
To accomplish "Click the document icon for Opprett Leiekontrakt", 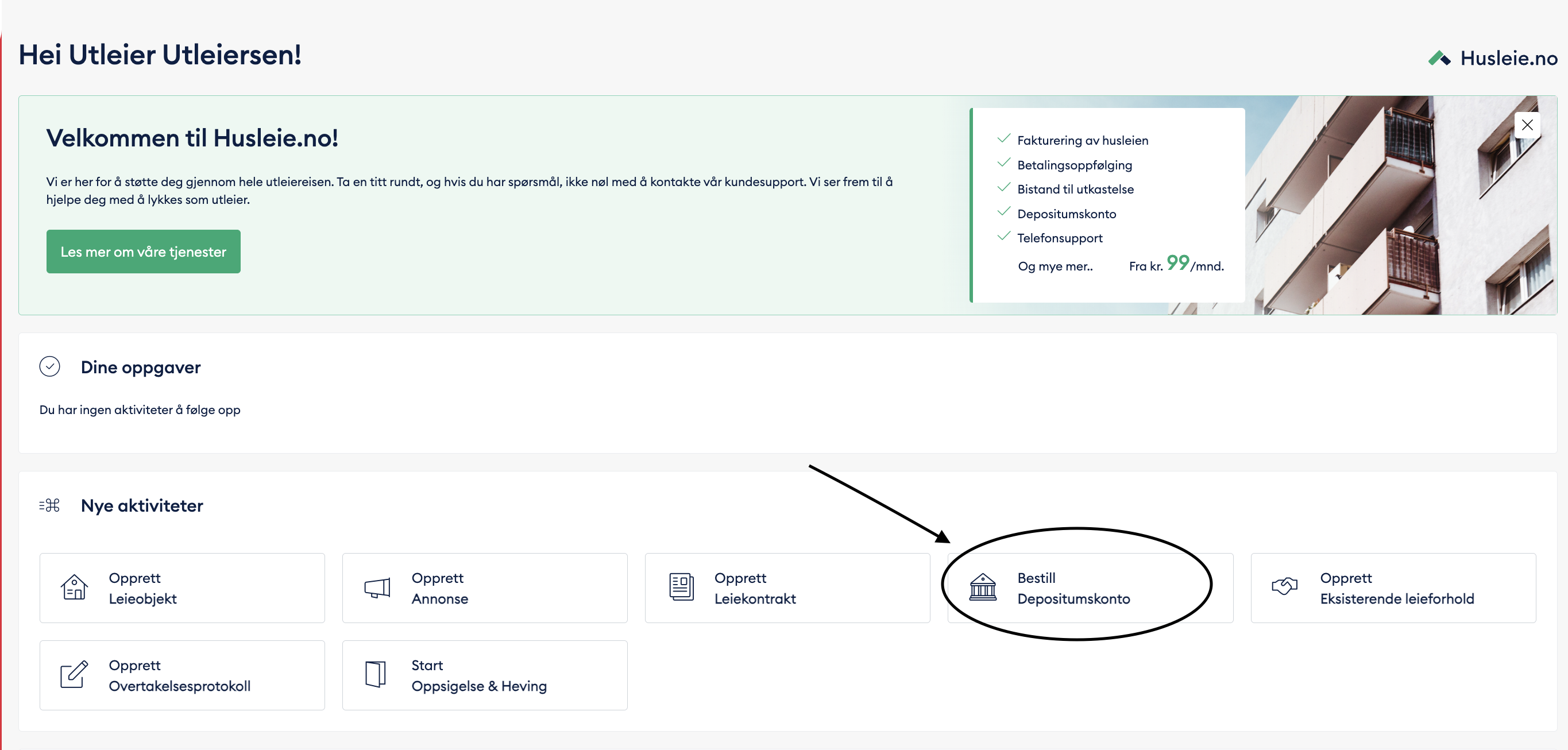I will click(681, 587).
